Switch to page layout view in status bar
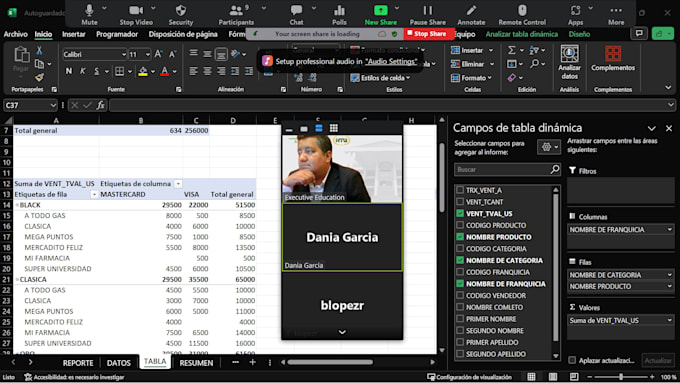This screenshot has width=680, height=383. pos(552,376)
